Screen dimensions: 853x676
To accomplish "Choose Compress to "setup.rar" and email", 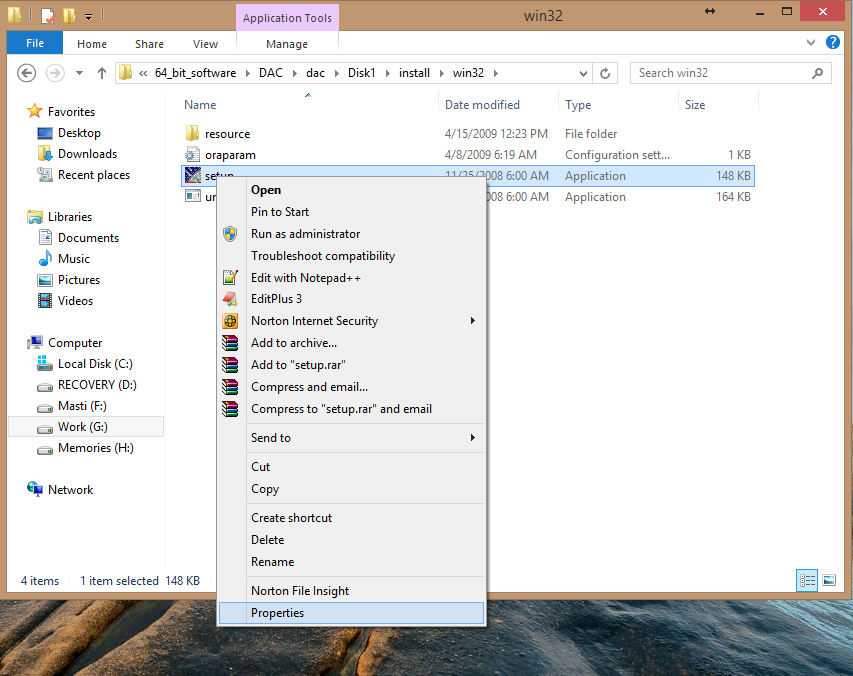I will coord(351,409).
